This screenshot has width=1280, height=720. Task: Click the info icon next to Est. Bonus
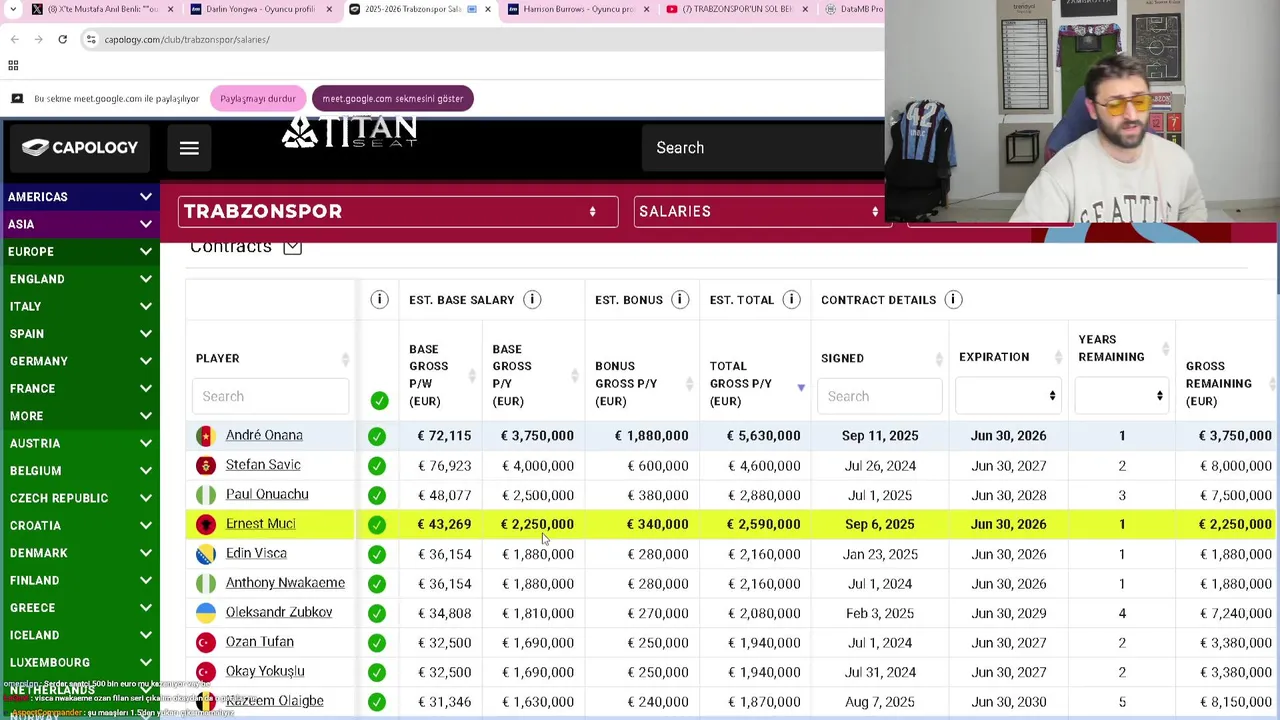[680, 299]
